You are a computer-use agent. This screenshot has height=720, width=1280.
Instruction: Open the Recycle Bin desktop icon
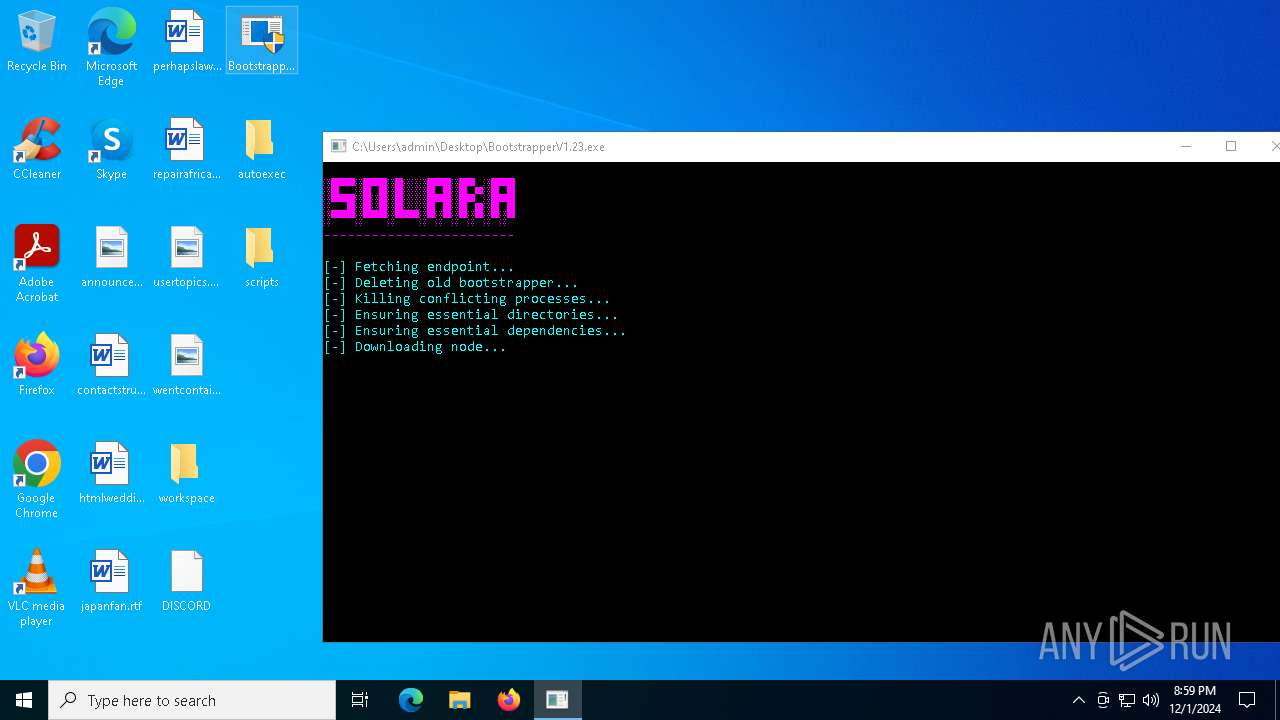click(37, 42)
